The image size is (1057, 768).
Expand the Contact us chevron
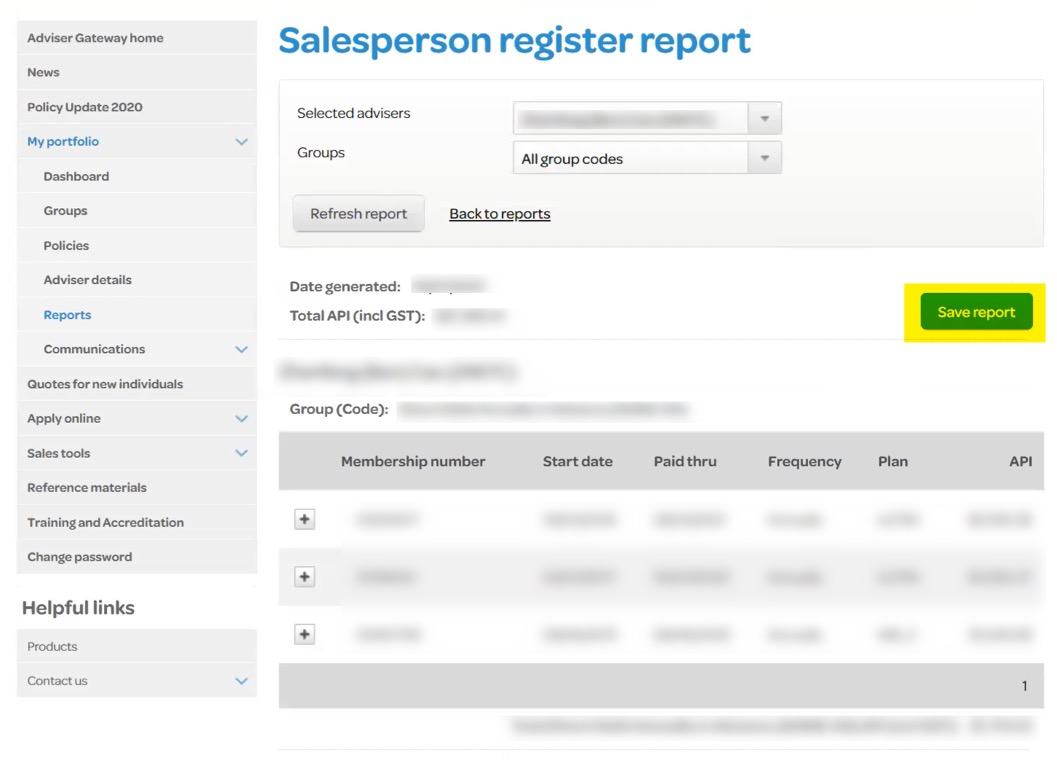click(241, 681)
